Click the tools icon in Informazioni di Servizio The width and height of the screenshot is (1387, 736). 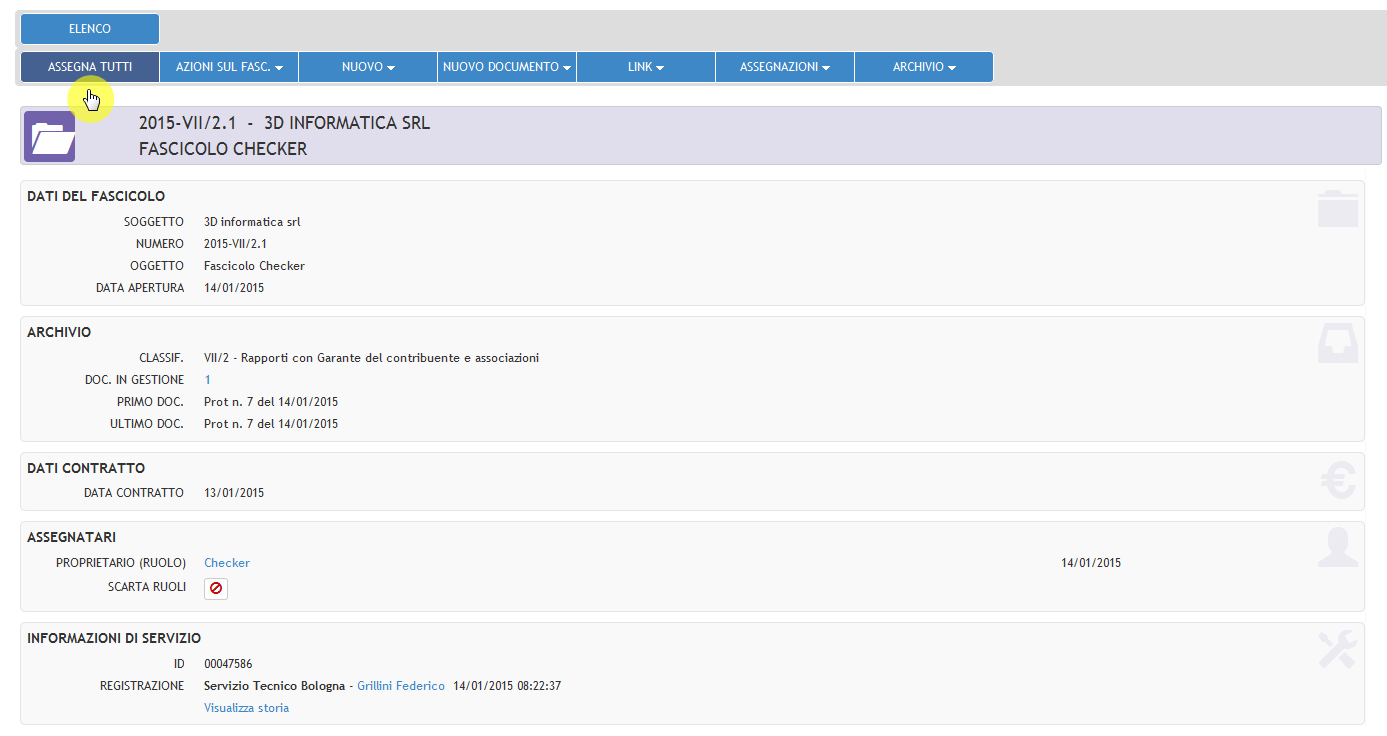(x=1337, y=649)
